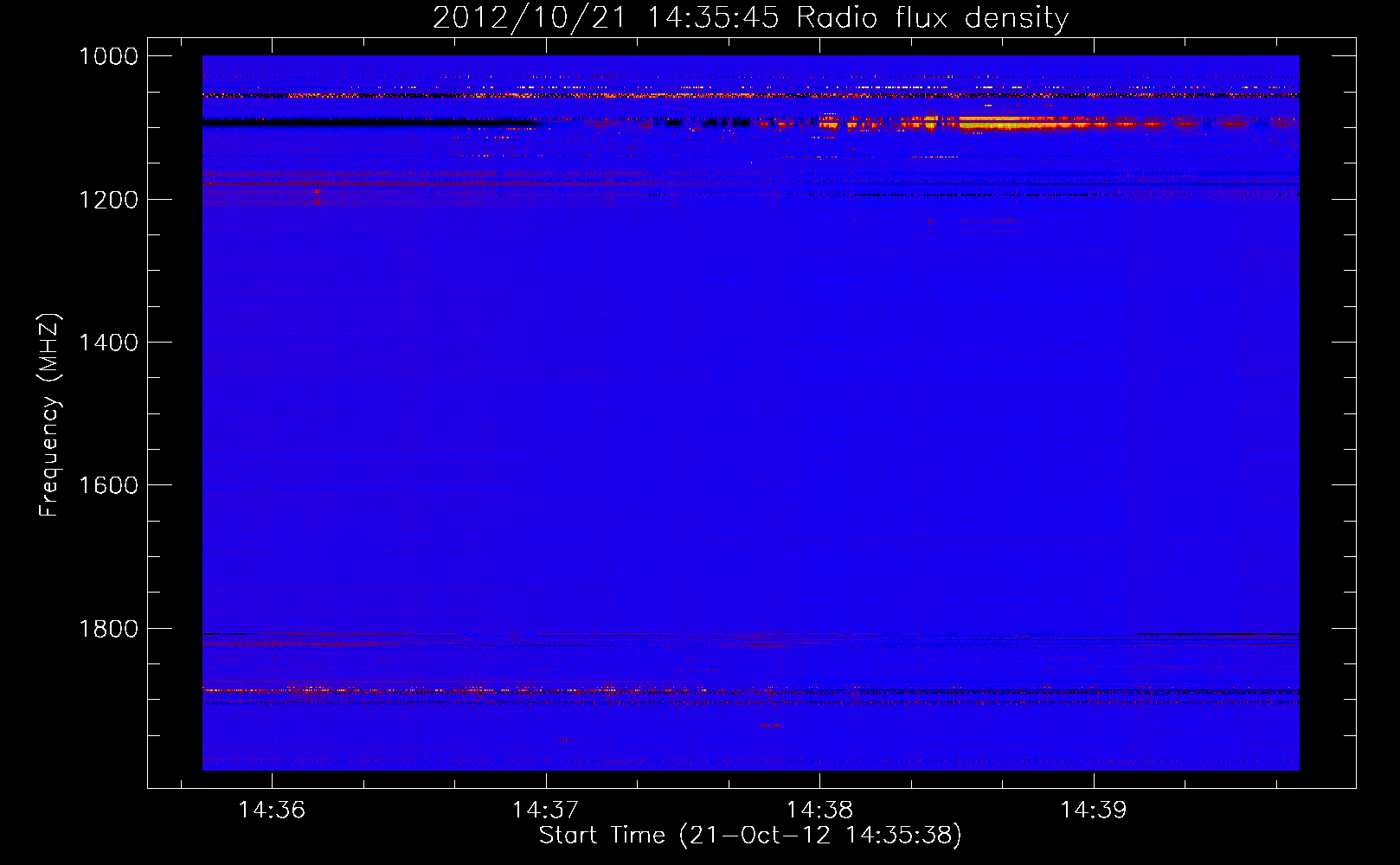Click the 1600 frequency tick label
This screenshot has width=1400, height=865.
pyautogui.click(x=108, y=485)
